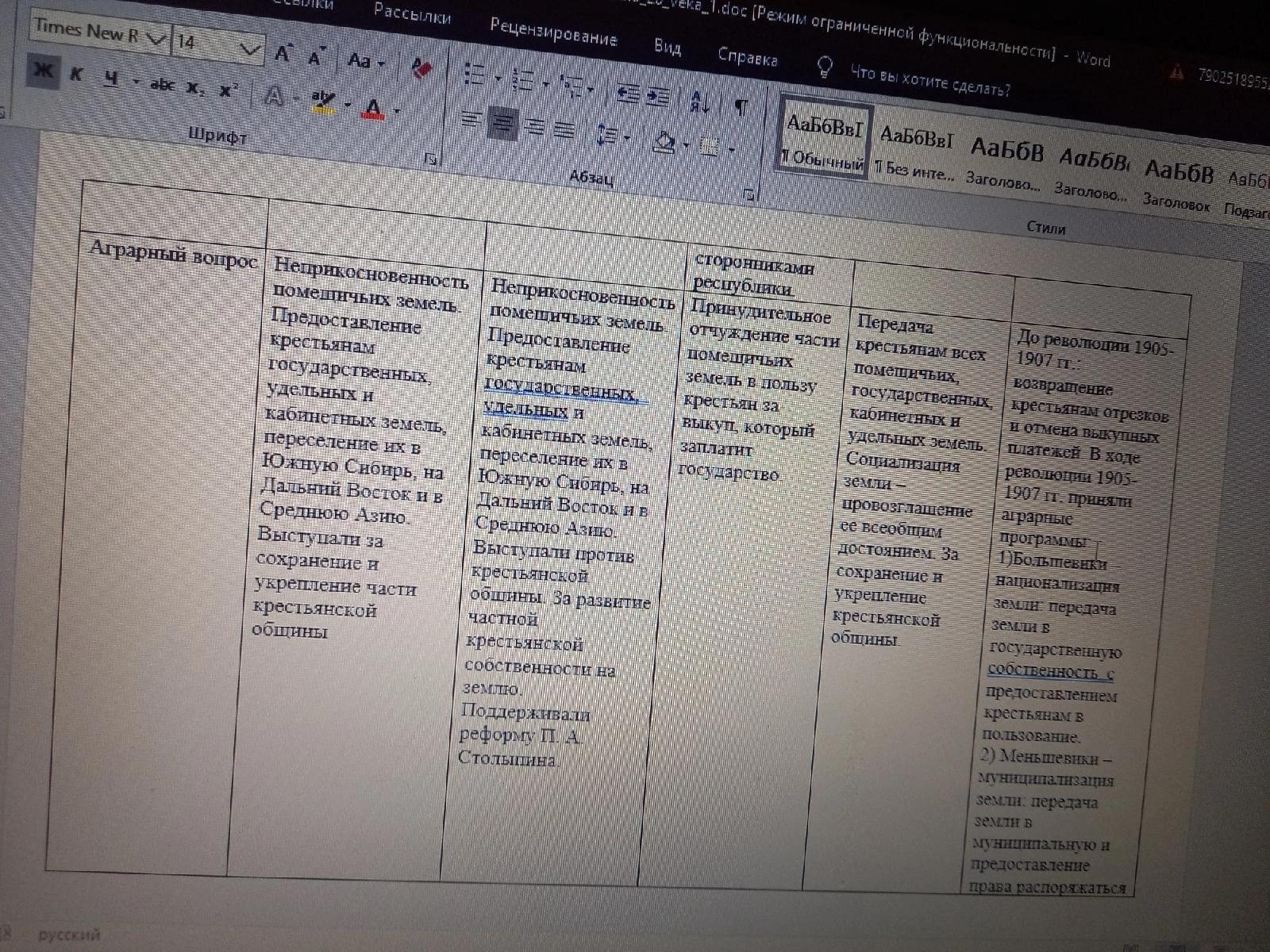Open Change Case Aa dropdown

point(366,60)
